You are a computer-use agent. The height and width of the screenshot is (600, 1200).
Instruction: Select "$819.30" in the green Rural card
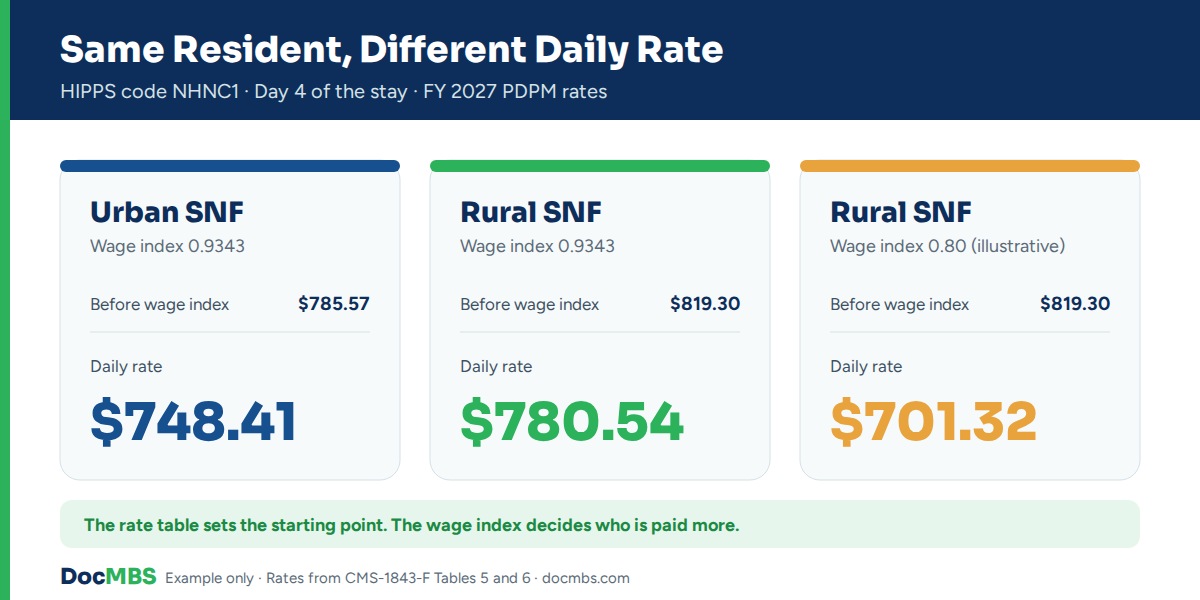705,304
